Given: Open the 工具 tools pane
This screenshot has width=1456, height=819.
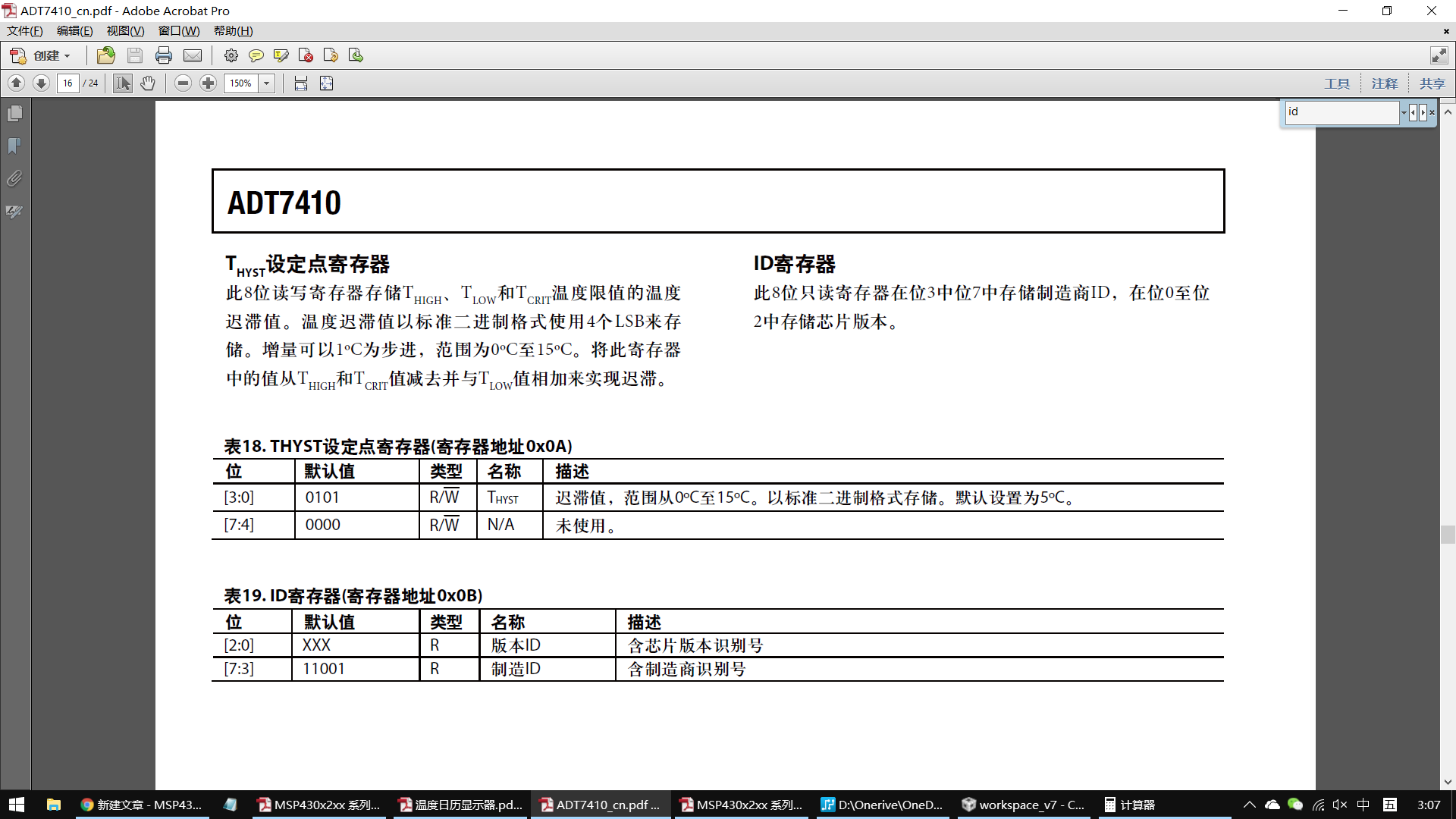Looking at the screenshot, I should point(1337,83).
